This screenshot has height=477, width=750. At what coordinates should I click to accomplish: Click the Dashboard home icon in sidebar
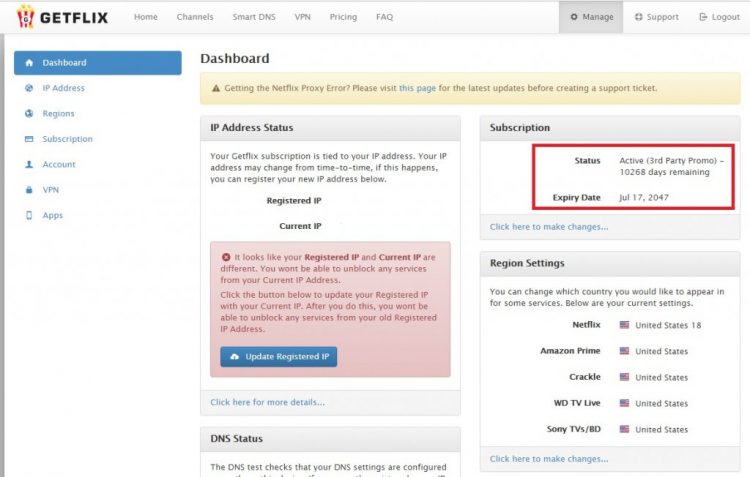click(x=29, y=63)
